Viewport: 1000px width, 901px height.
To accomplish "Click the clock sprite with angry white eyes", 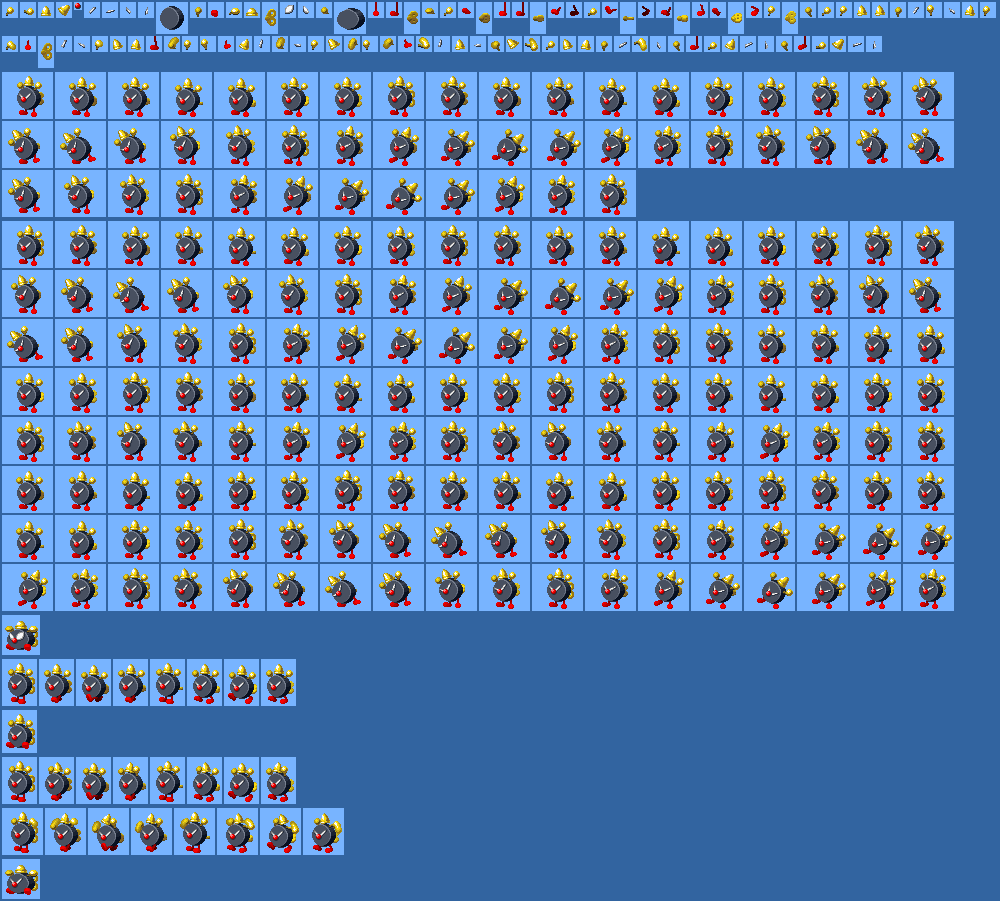I will pyautogui.click(x=20, y=635).
